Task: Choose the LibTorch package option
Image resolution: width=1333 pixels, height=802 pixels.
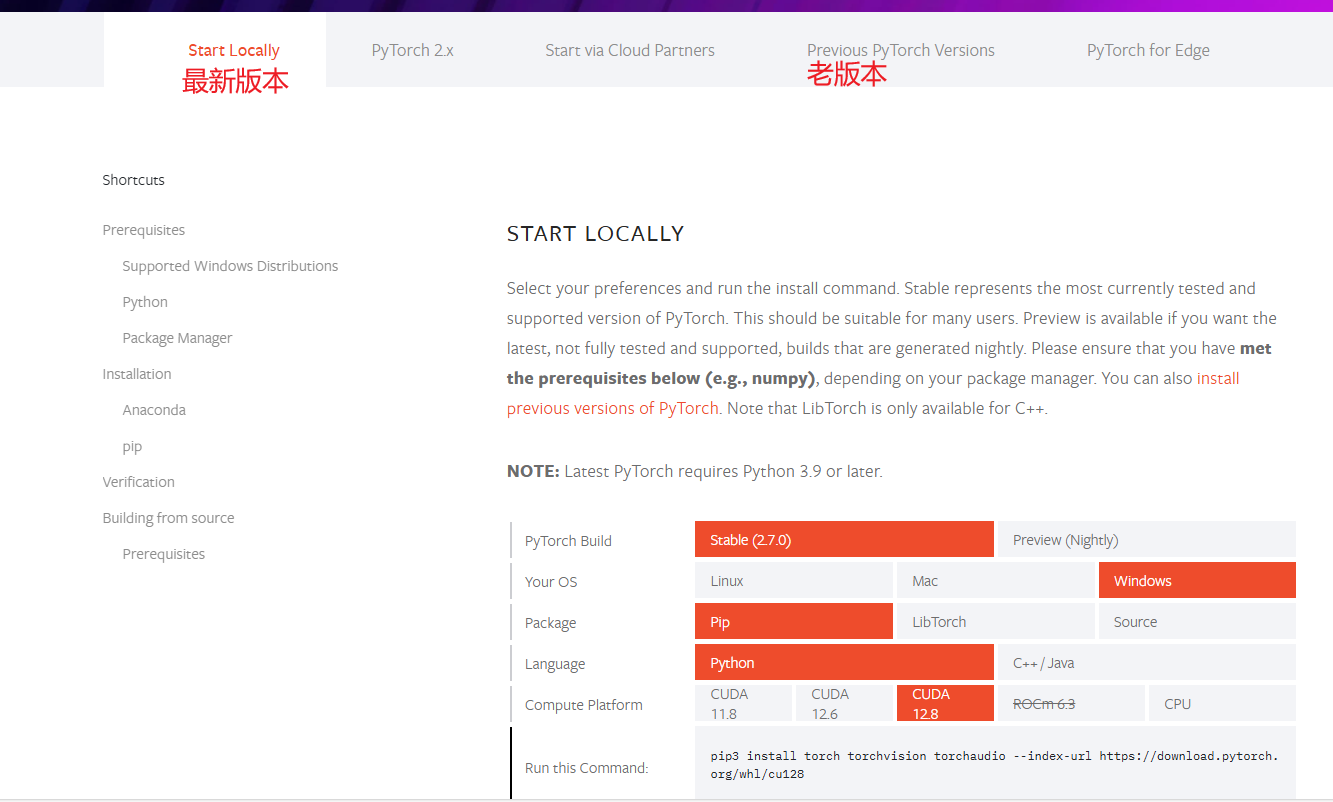Action: pyautogui.click(x=995, y=621)
